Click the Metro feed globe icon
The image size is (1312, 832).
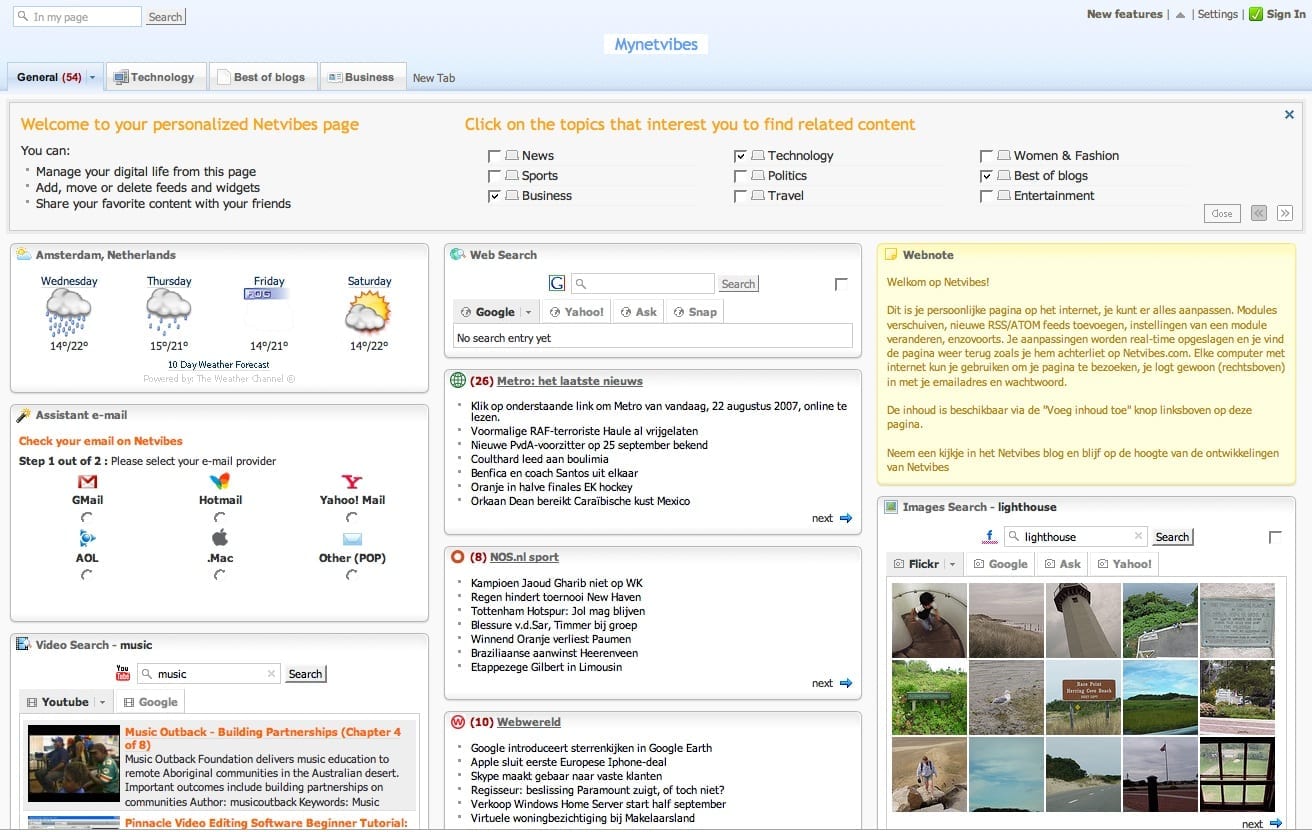point(458,381)
